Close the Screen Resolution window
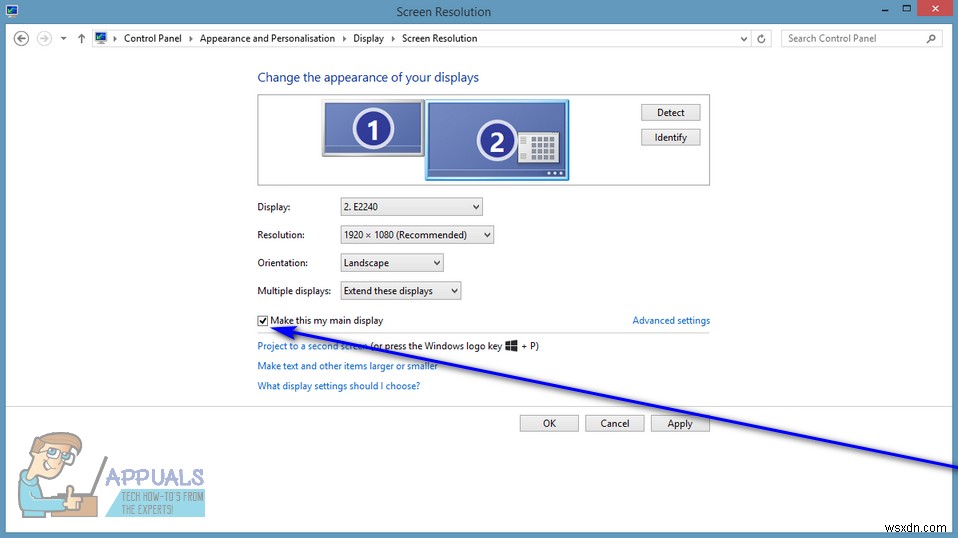 [x=935, y=9]
